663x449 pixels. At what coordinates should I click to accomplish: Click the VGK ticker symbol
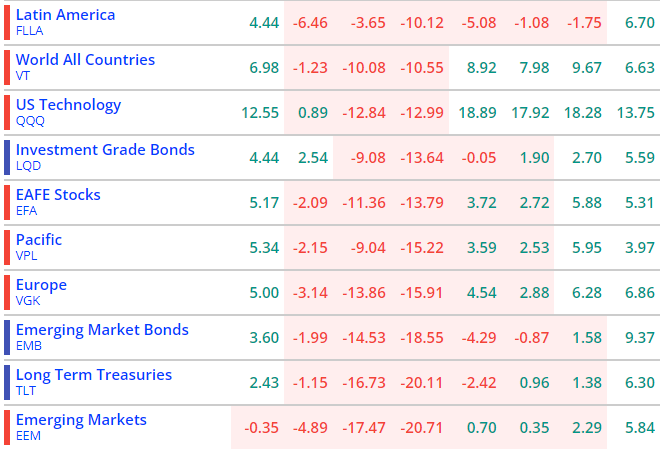(x=27, y=300)
